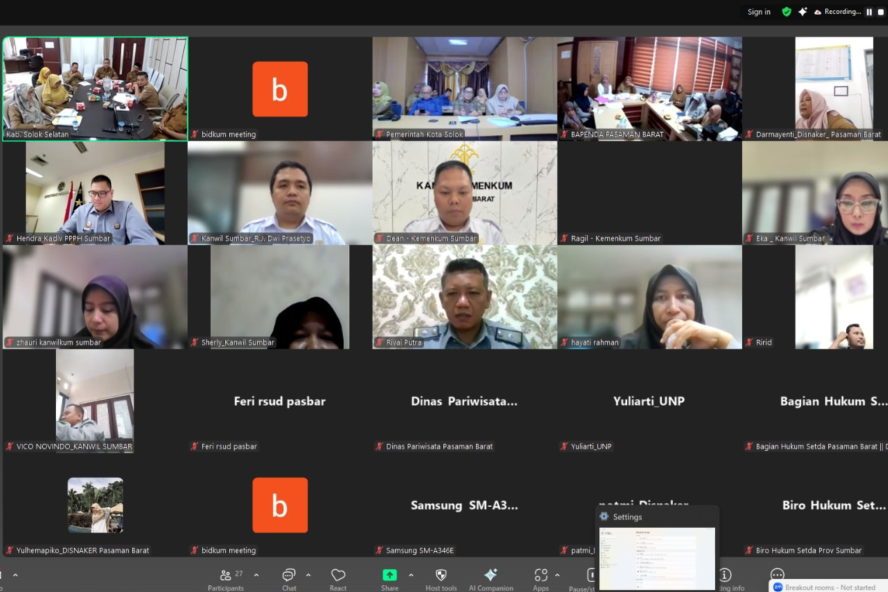
Task: Click the green Share screen button
Action: pos(389,577)
